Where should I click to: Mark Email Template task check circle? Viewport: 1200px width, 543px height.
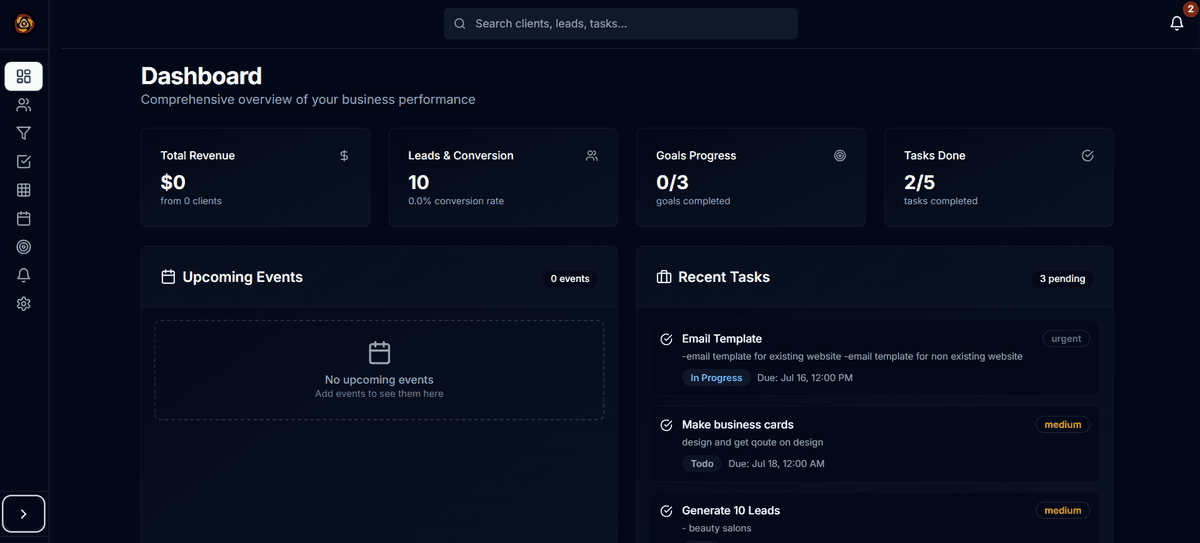(666, 339)
